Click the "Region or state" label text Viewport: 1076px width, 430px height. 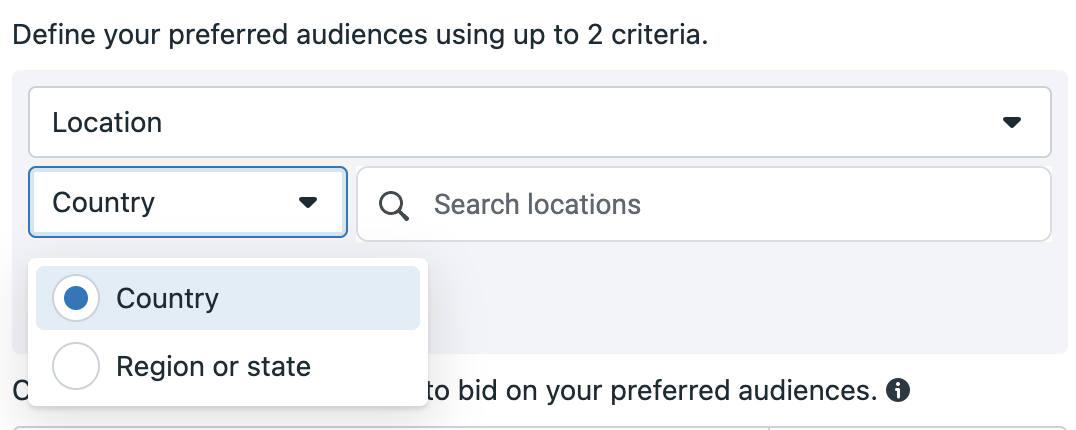[213, 366]
